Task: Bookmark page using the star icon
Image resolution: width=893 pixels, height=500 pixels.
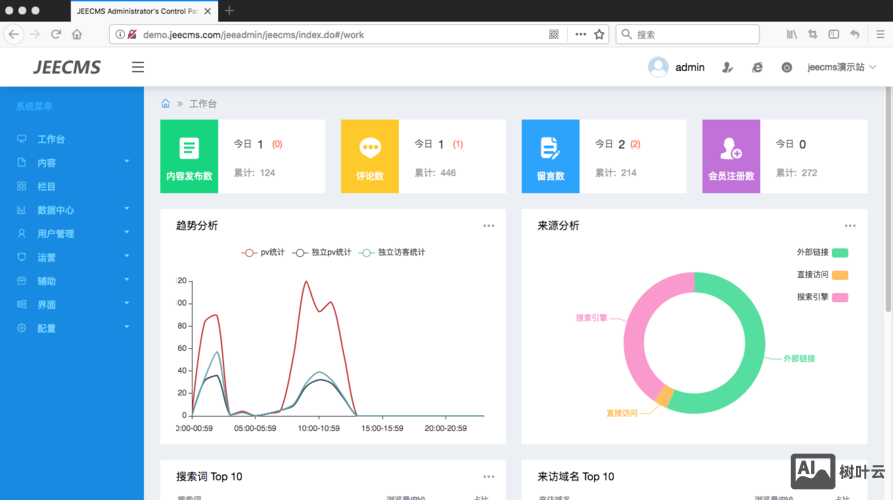Action: (x=600, y=34)
